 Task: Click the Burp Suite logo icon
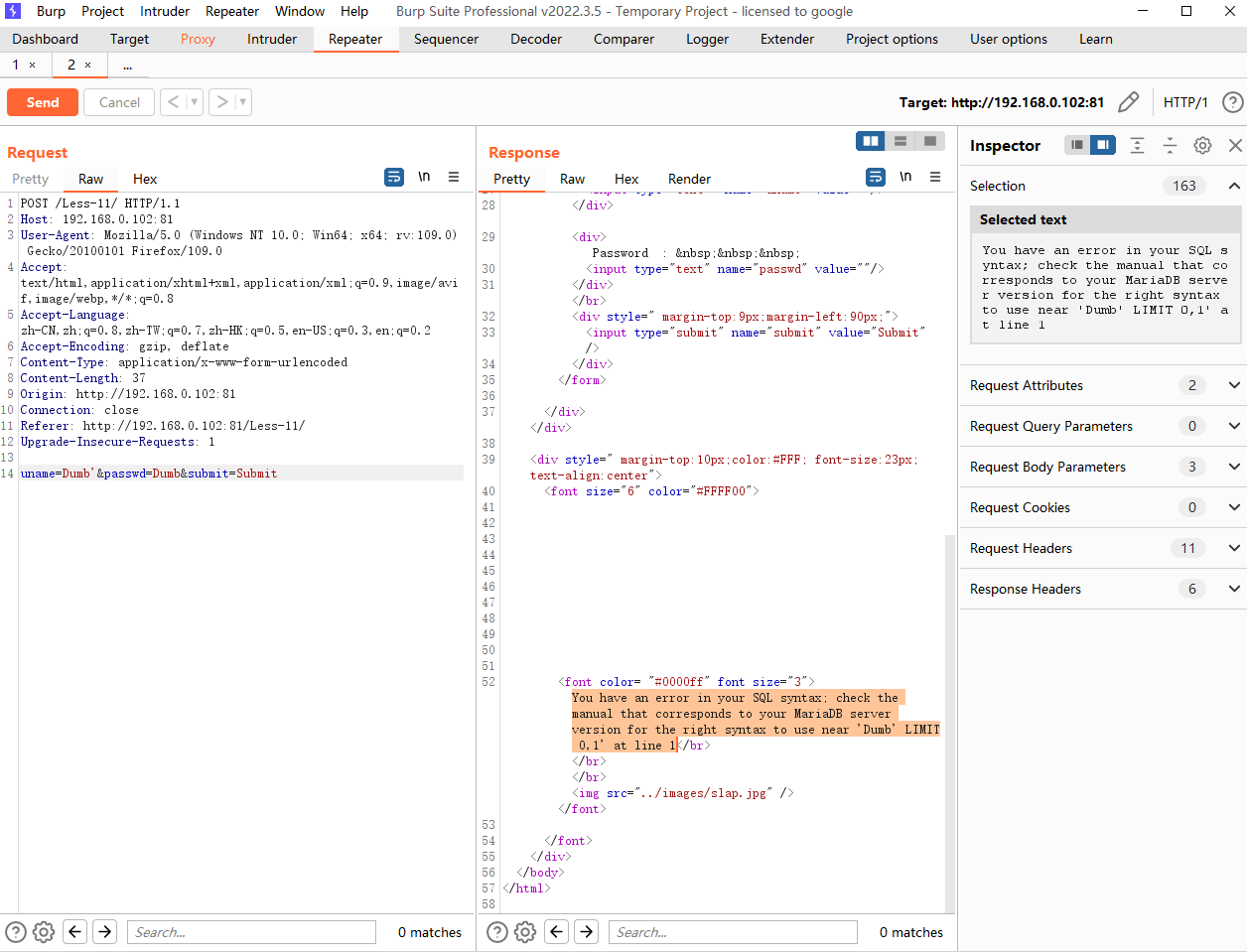click(13, 11)
